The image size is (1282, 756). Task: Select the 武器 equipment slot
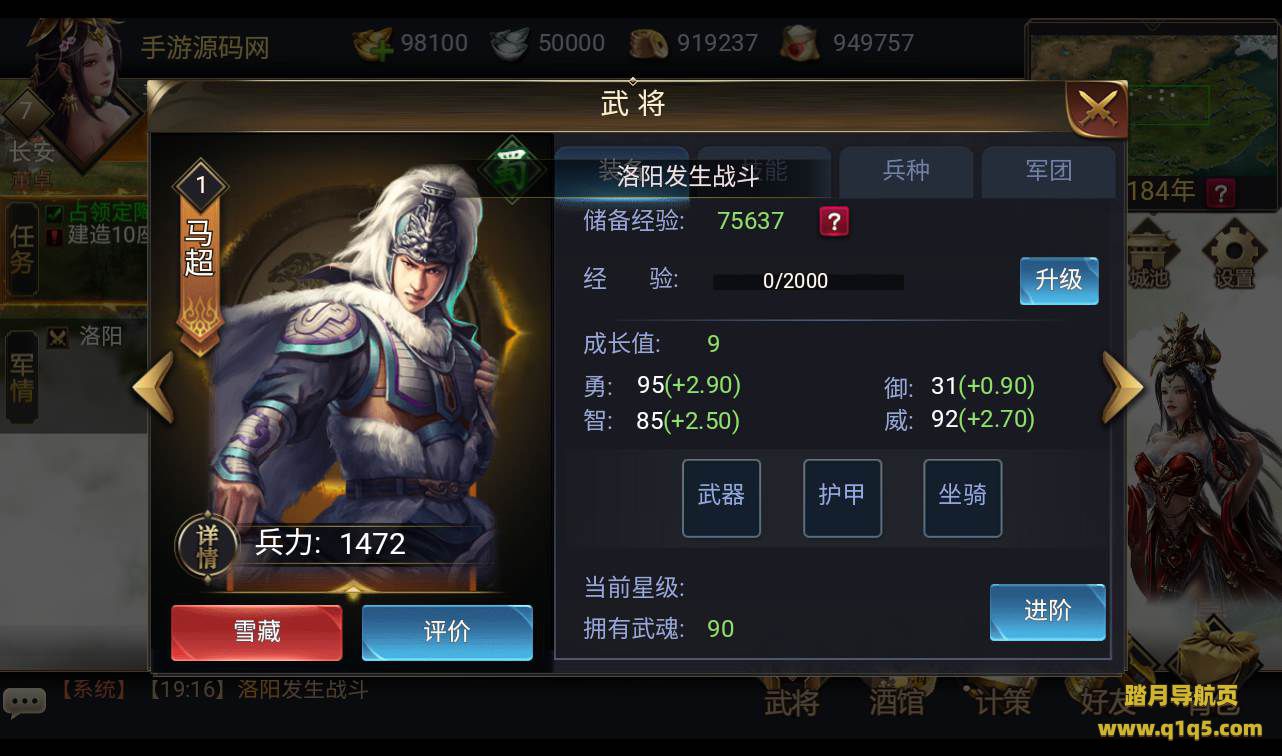click(721, 498)
